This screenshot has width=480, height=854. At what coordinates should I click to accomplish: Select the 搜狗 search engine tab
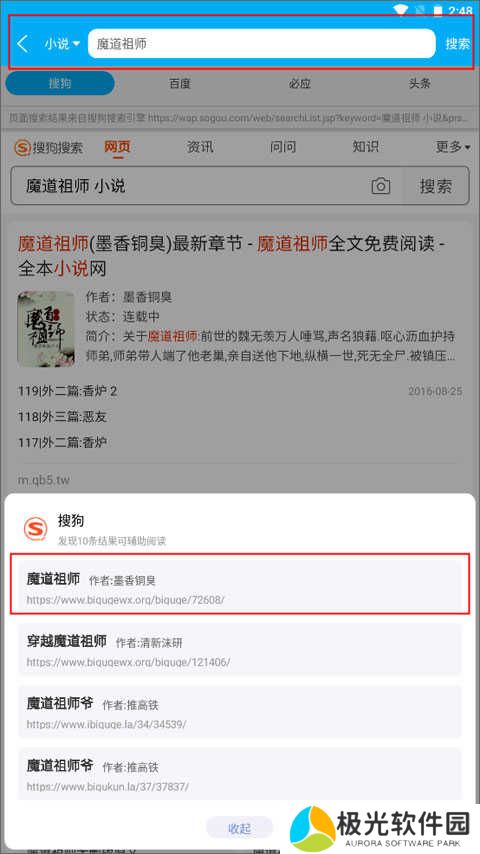click(60, 83)
